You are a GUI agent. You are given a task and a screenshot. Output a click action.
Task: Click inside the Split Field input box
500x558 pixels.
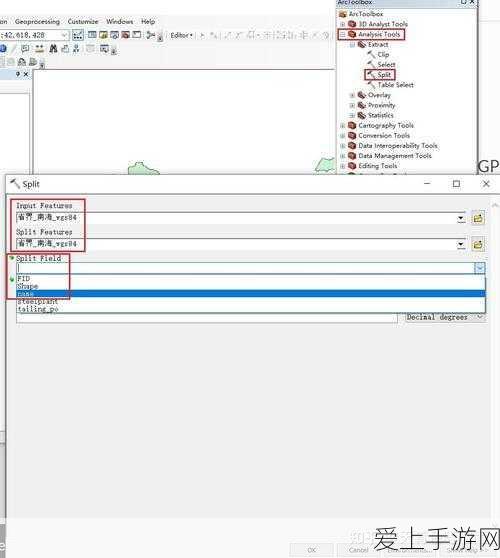point(246,268)
